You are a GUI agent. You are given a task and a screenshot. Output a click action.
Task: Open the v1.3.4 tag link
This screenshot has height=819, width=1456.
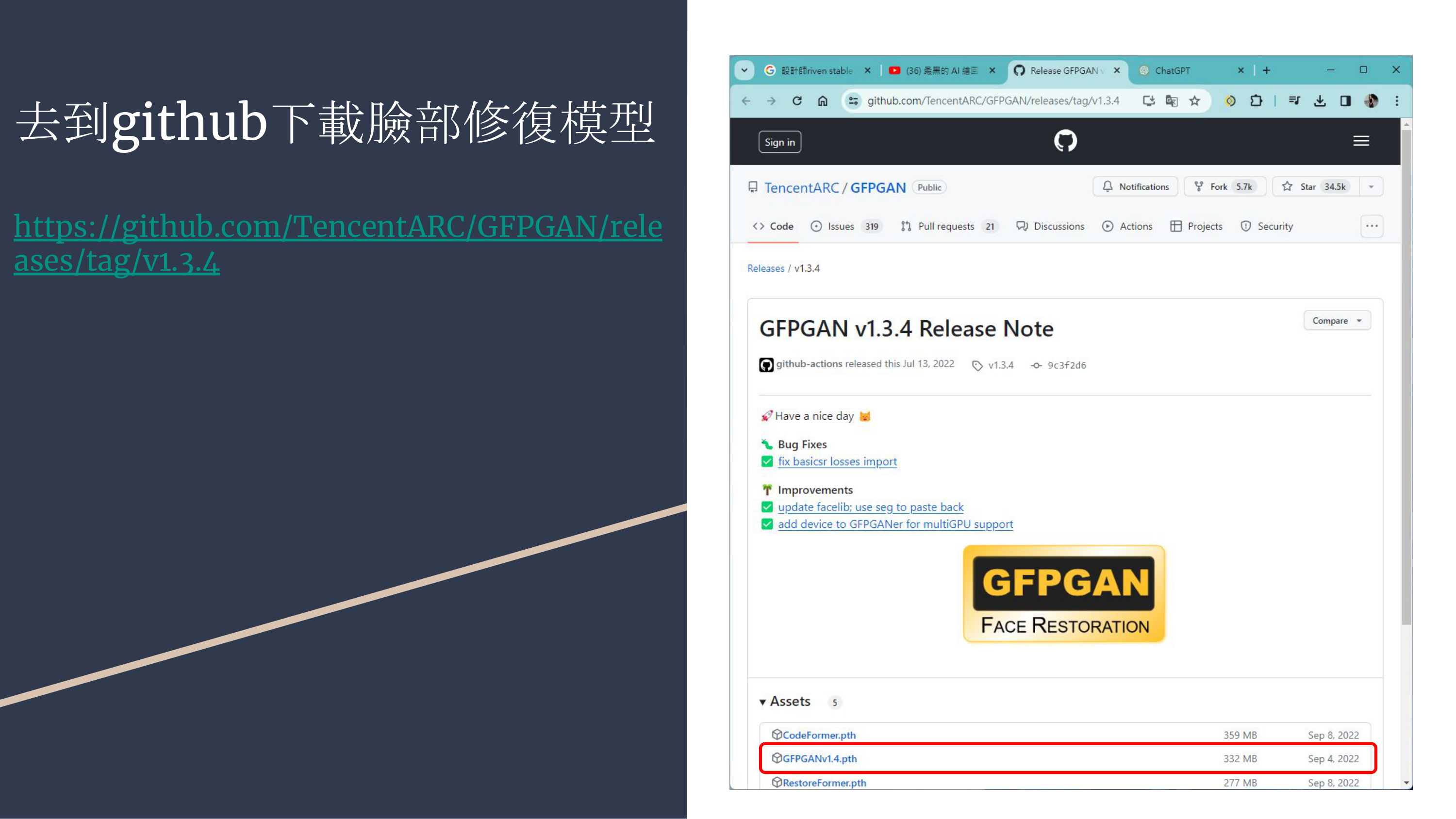click(x=993, y=365)
